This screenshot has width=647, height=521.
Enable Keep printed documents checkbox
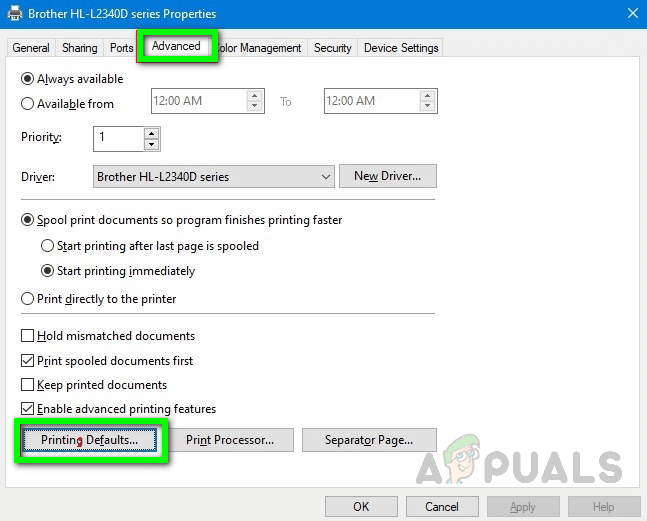click(x=28, y=385)
